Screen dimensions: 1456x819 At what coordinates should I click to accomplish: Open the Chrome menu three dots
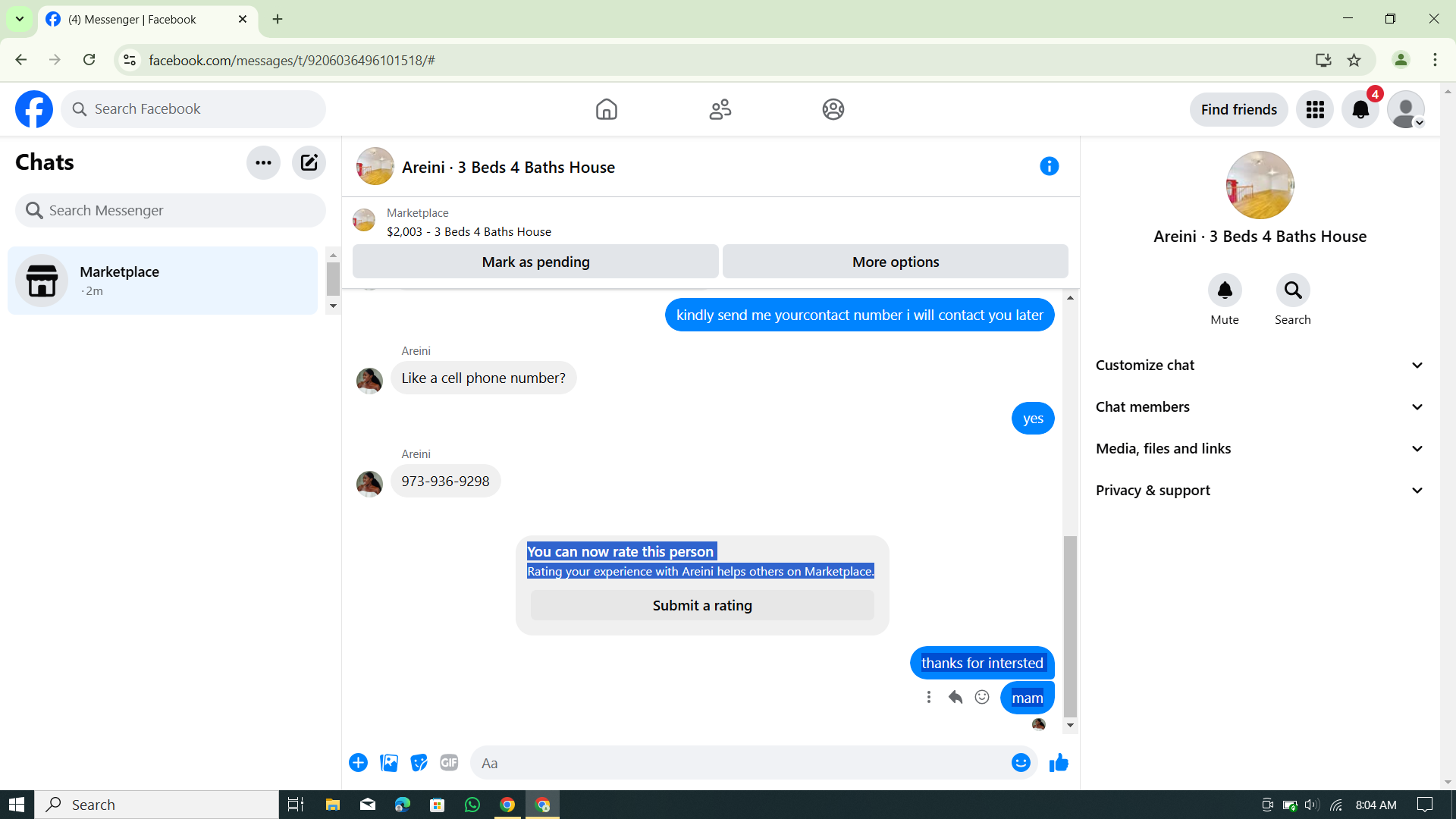tap(1435, 60)
